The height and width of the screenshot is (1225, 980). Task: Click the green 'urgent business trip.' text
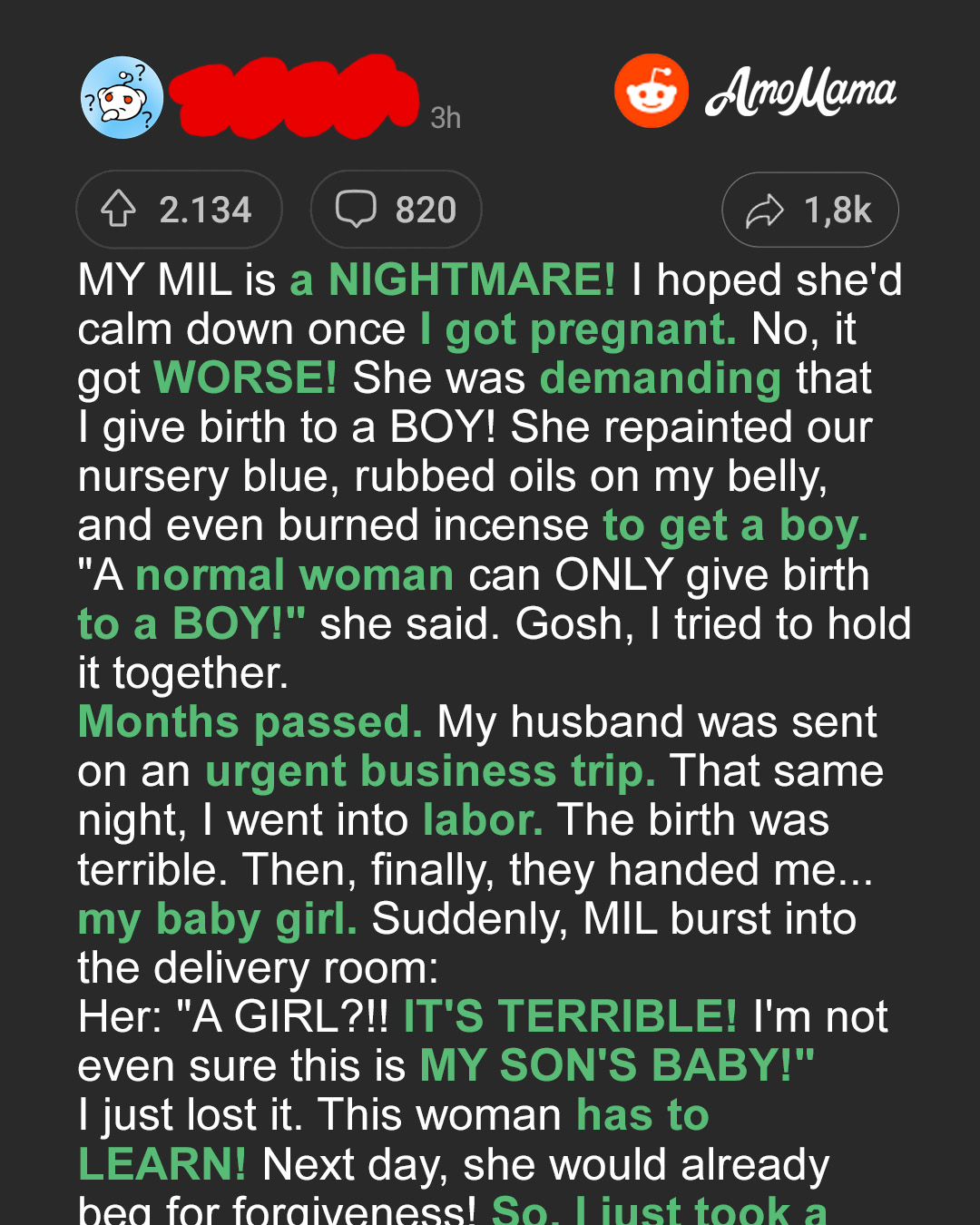431,771
